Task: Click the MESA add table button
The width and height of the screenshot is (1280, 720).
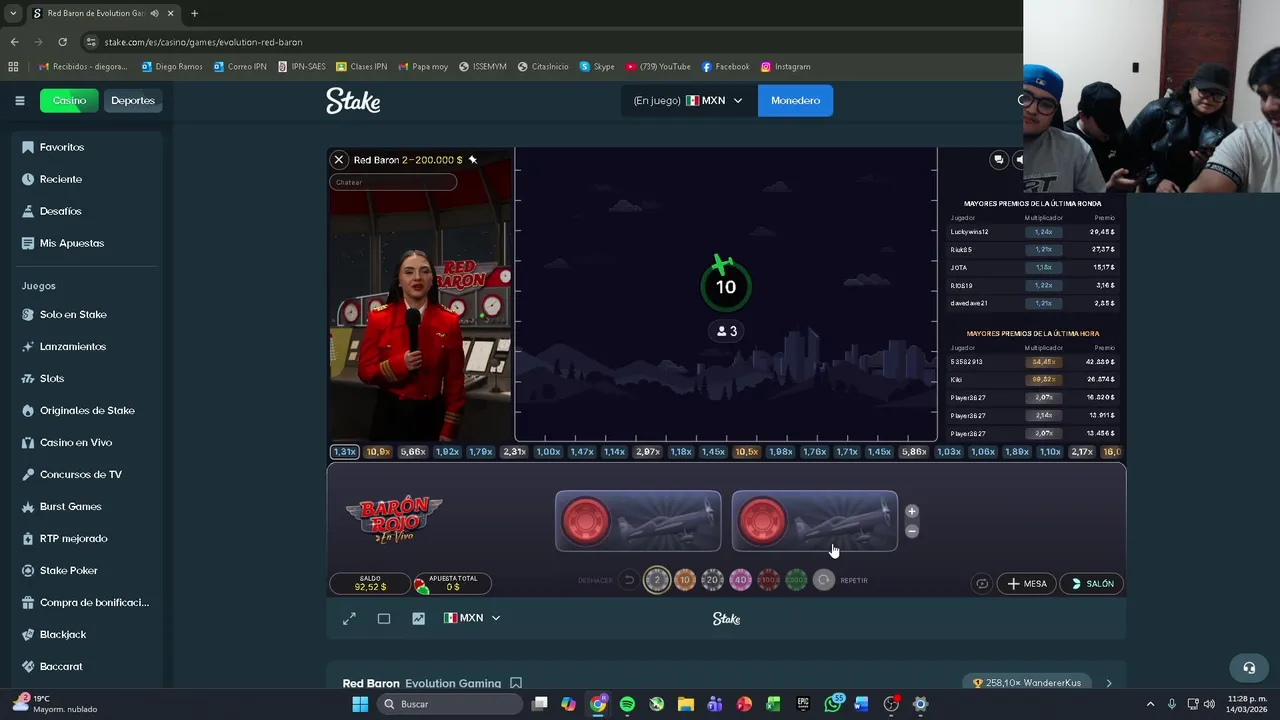Action: (x=1027, y=584)
